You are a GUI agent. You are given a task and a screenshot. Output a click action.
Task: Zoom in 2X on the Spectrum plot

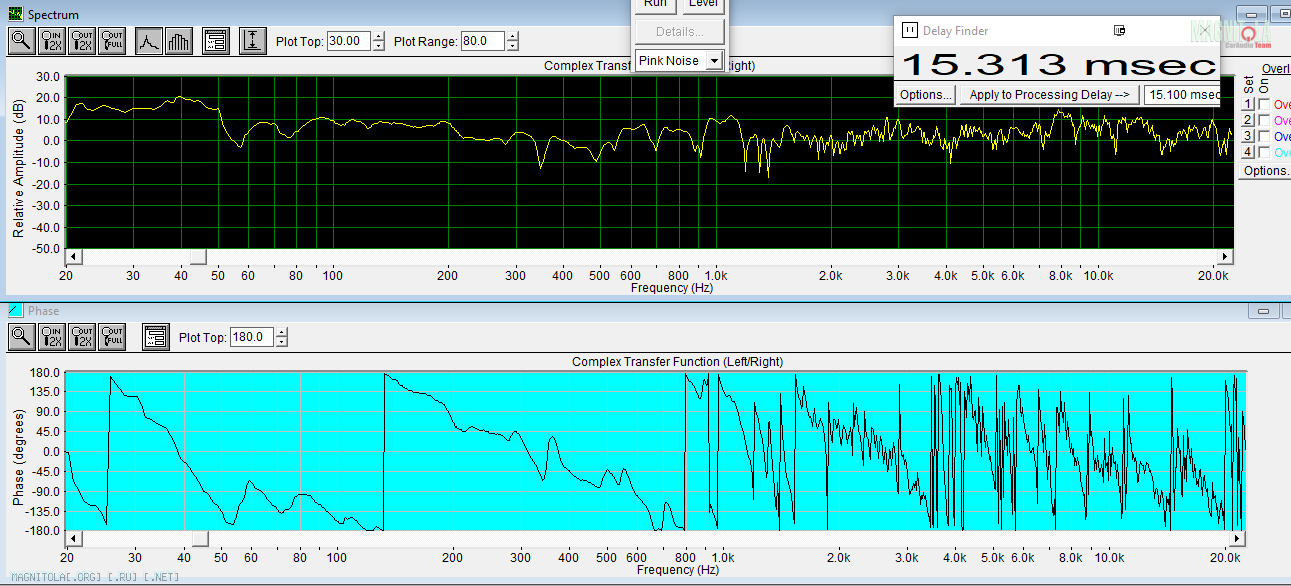(53, 41)
